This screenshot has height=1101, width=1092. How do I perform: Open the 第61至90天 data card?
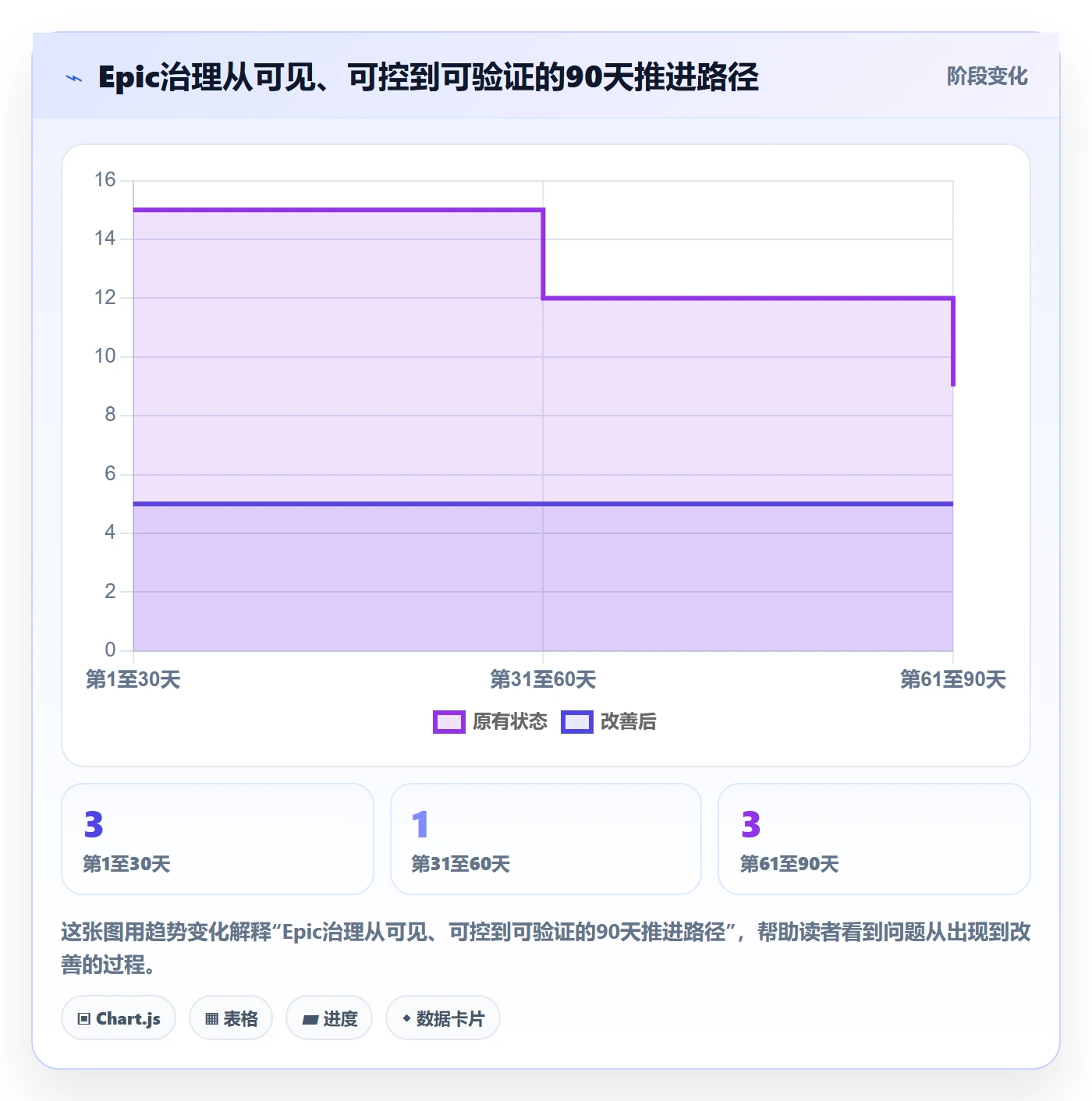click(x=874, y=839)
